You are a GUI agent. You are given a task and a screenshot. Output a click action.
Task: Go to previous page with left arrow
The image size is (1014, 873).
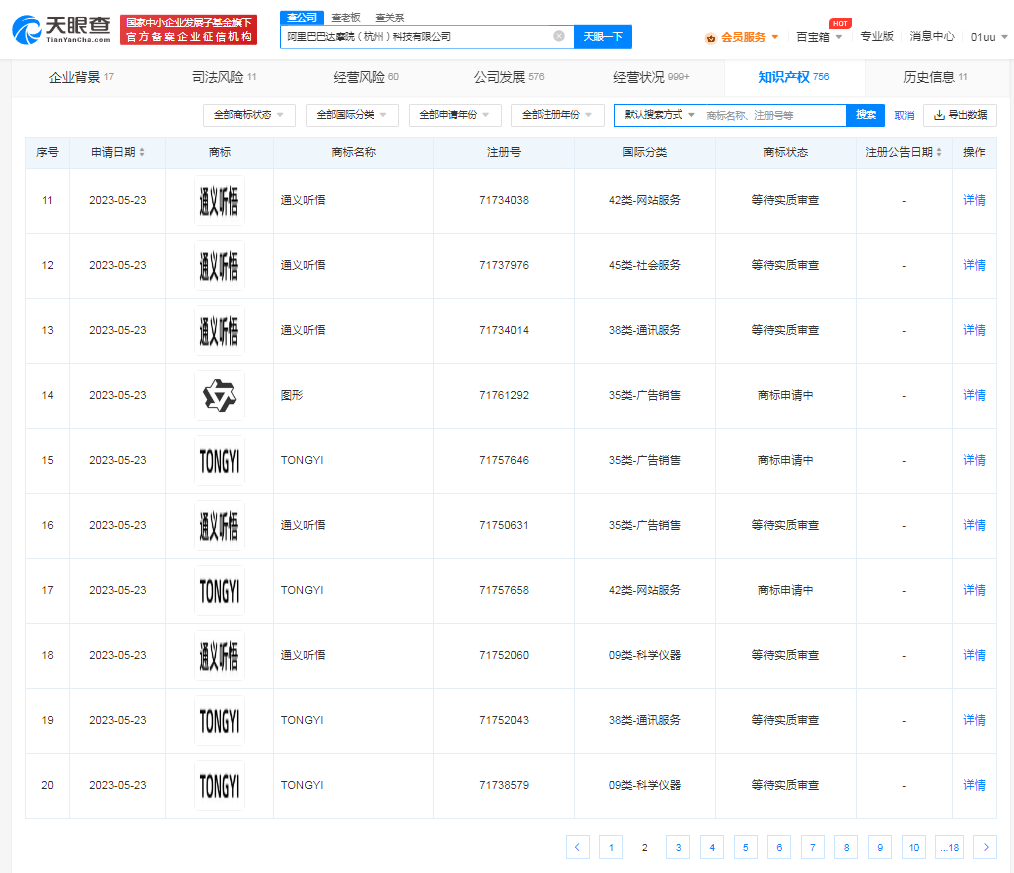coord(577,847)
